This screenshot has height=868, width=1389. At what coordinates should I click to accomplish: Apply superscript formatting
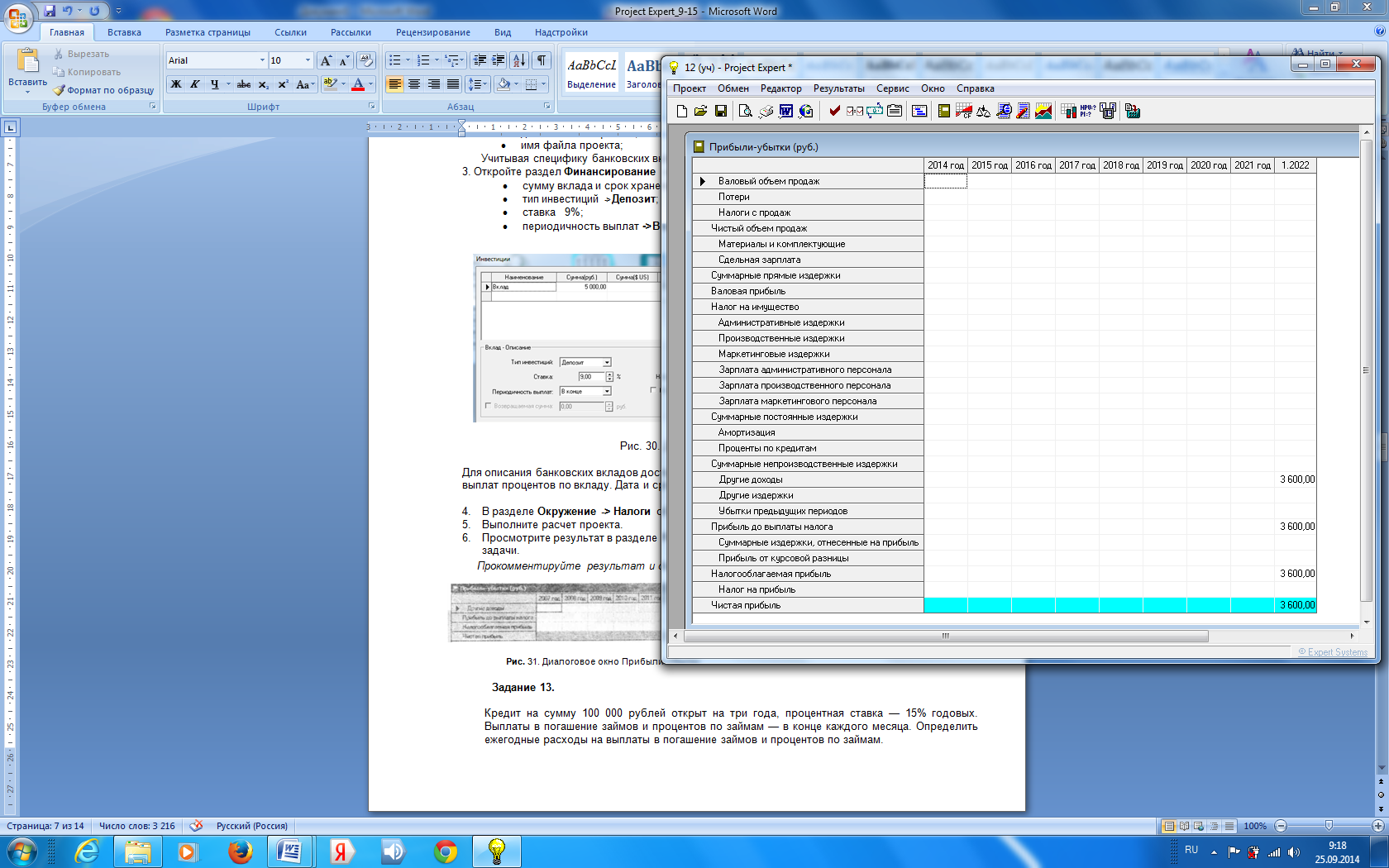pyautogui.click(x=283, y=84)
